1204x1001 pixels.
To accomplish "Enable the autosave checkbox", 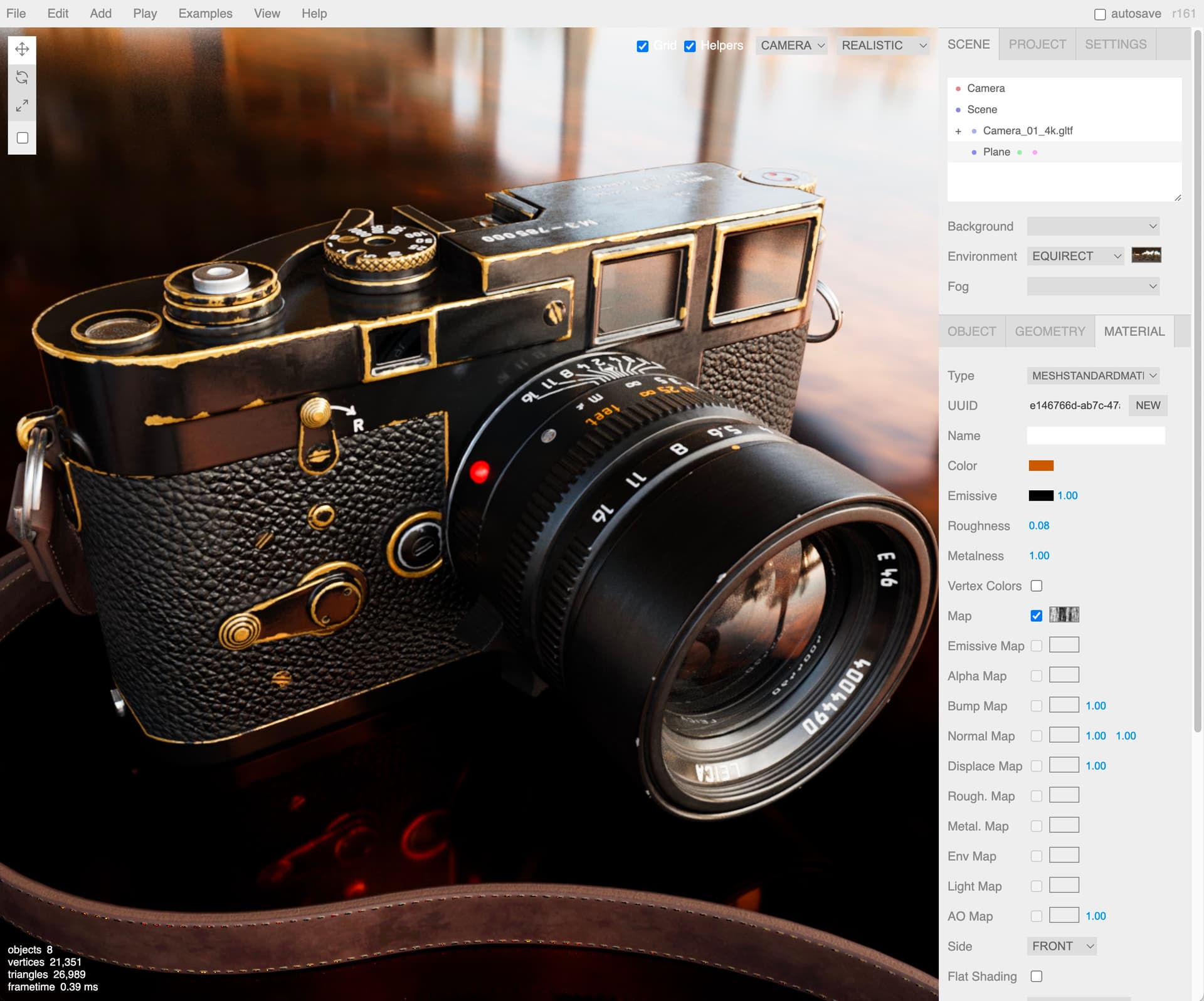I will (1100, 14).
